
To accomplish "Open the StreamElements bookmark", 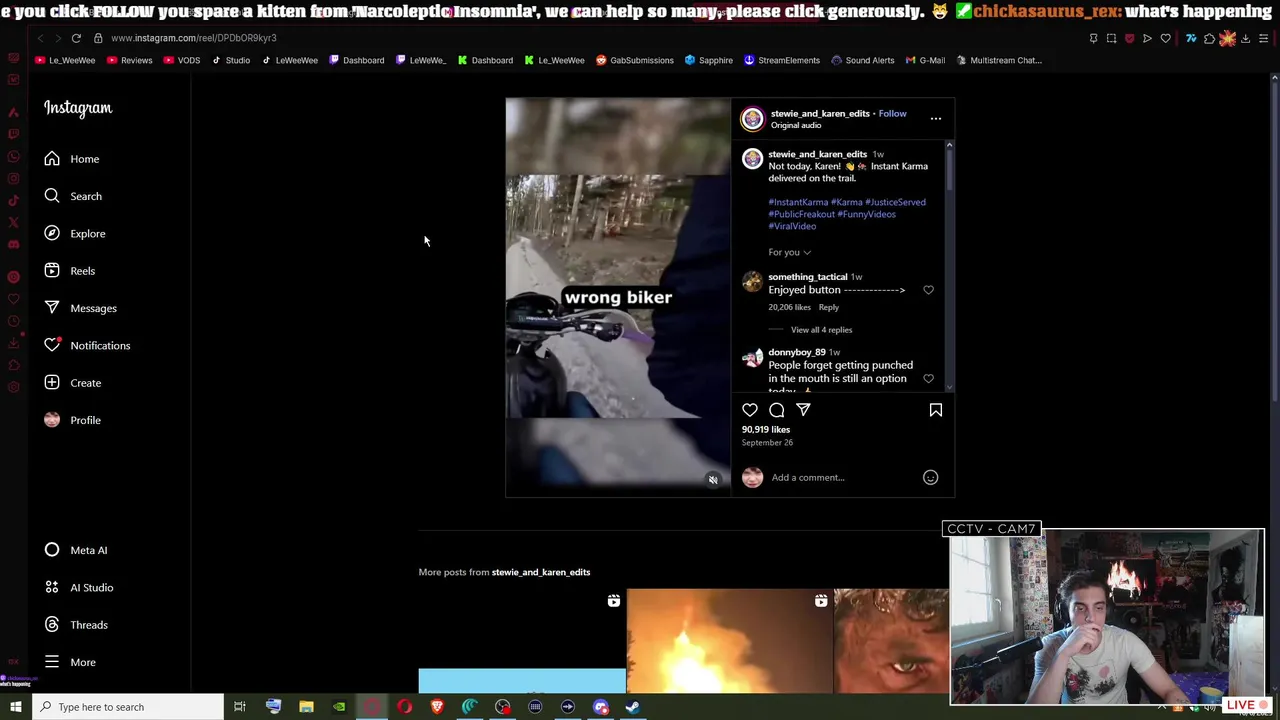I will [x=781, y=60].
